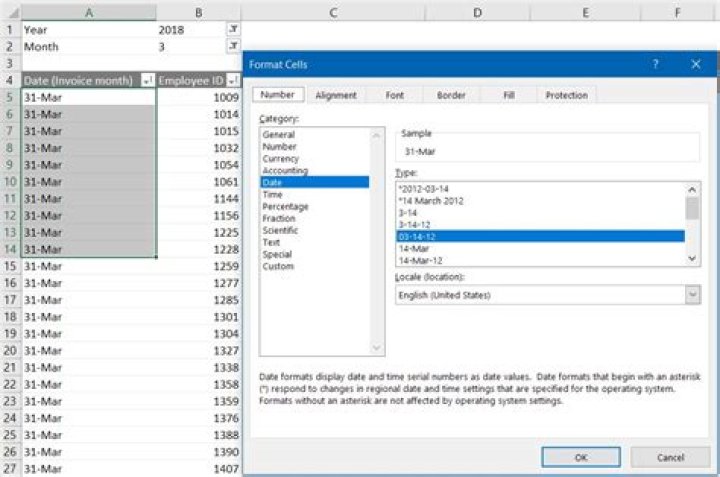Click the Month filter icon in cell B2
This screenshot has width=720, height=477.
pos(233,46)
